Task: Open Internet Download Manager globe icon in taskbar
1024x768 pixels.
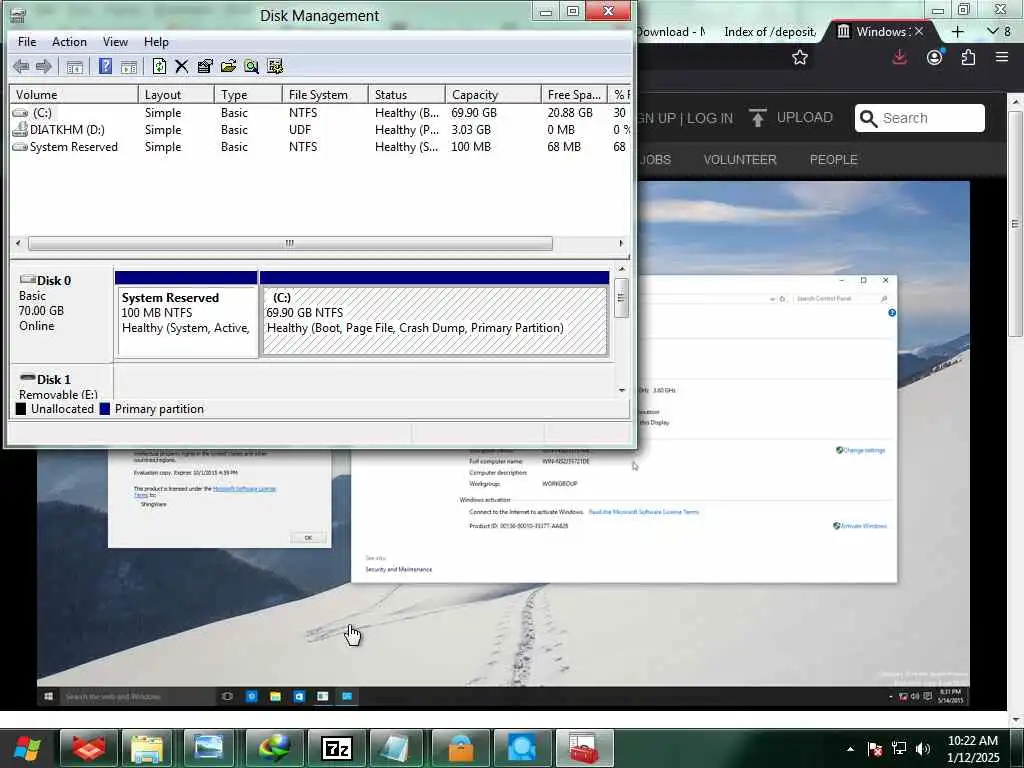Action: pyautogui.click(x=275, y=748)
